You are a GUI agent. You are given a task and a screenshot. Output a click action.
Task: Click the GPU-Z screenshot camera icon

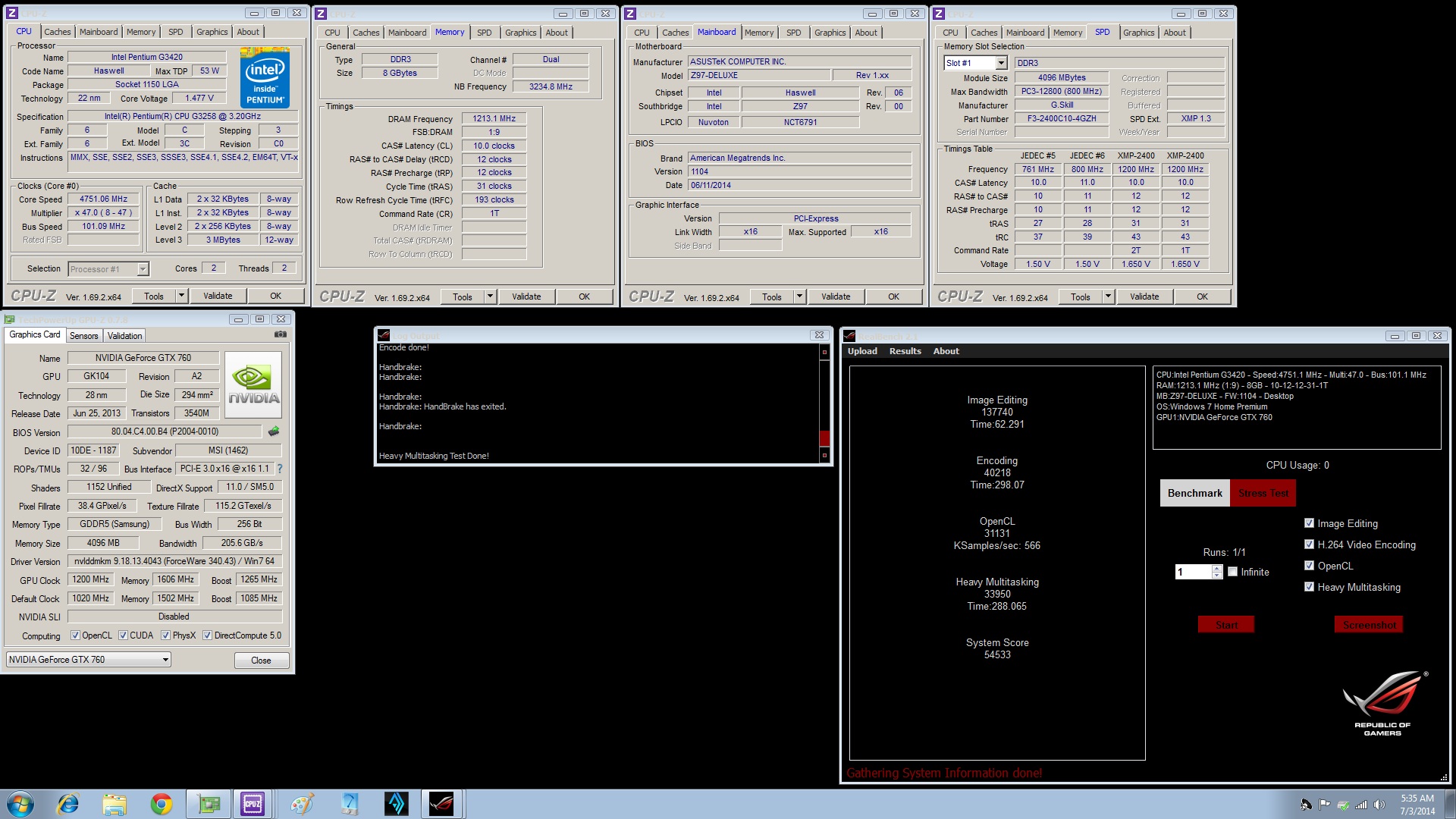[x=281, y=334]
